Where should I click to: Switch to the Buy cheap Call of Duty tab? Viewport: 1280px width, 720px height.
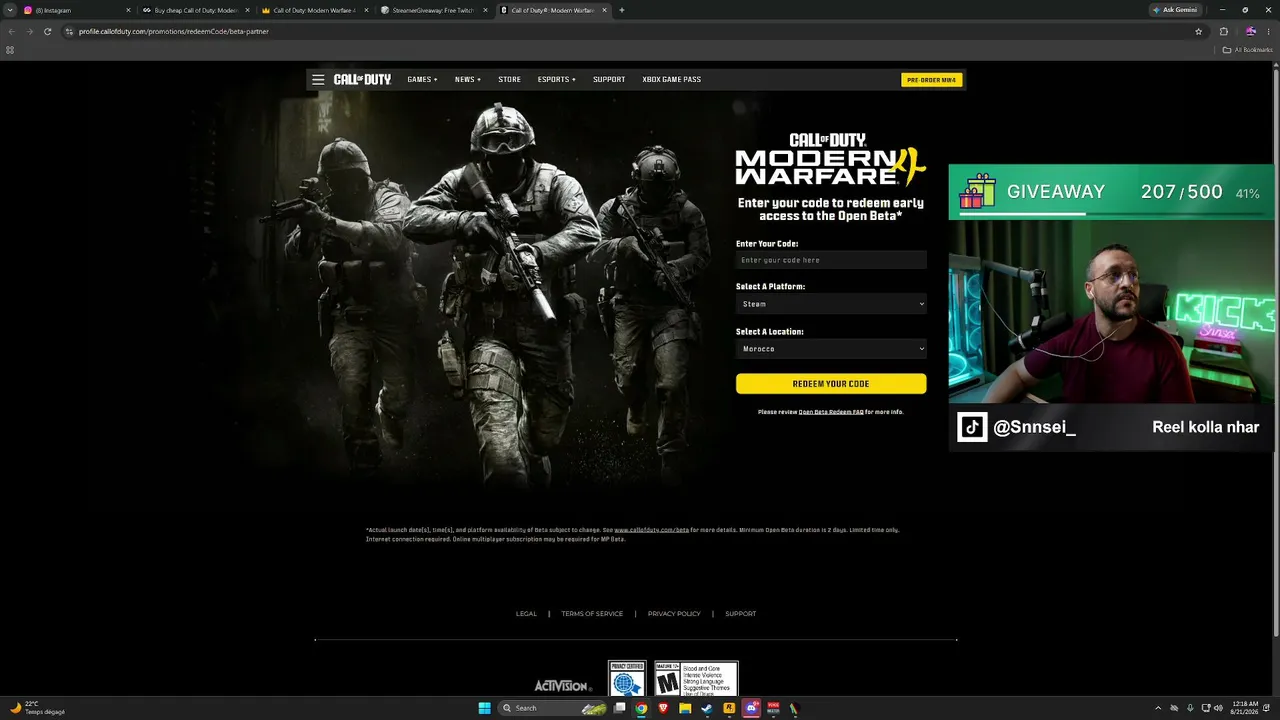click(x=195, y=10)
